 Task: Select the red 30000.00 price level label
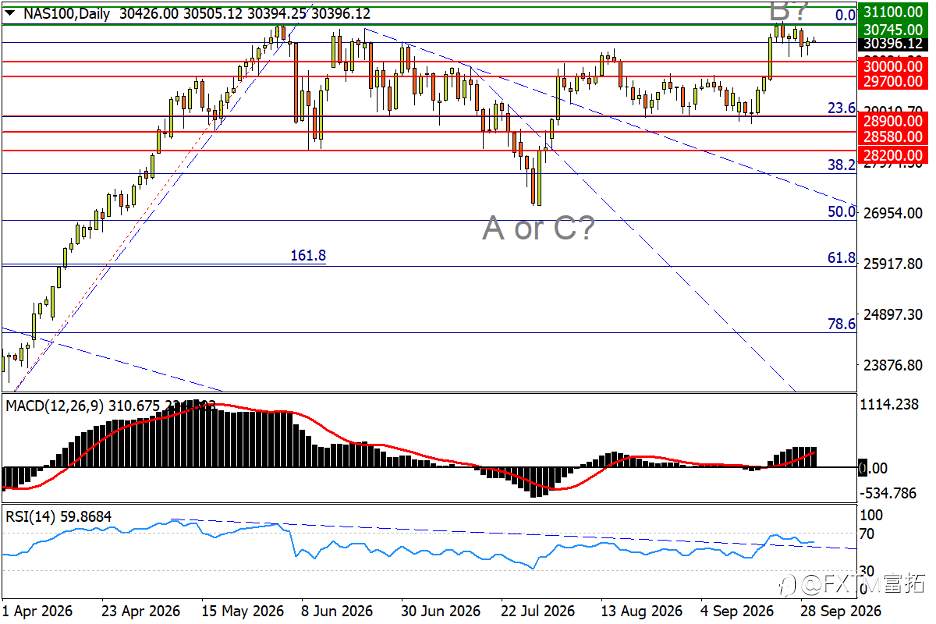[x=893, y=66]
